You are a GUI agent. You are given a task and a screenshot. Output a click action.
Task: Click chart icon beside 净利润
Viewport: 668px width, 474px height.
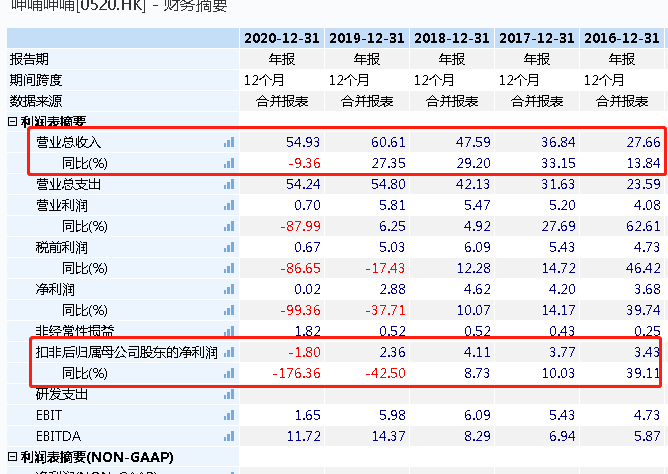(x=229, y=289)
